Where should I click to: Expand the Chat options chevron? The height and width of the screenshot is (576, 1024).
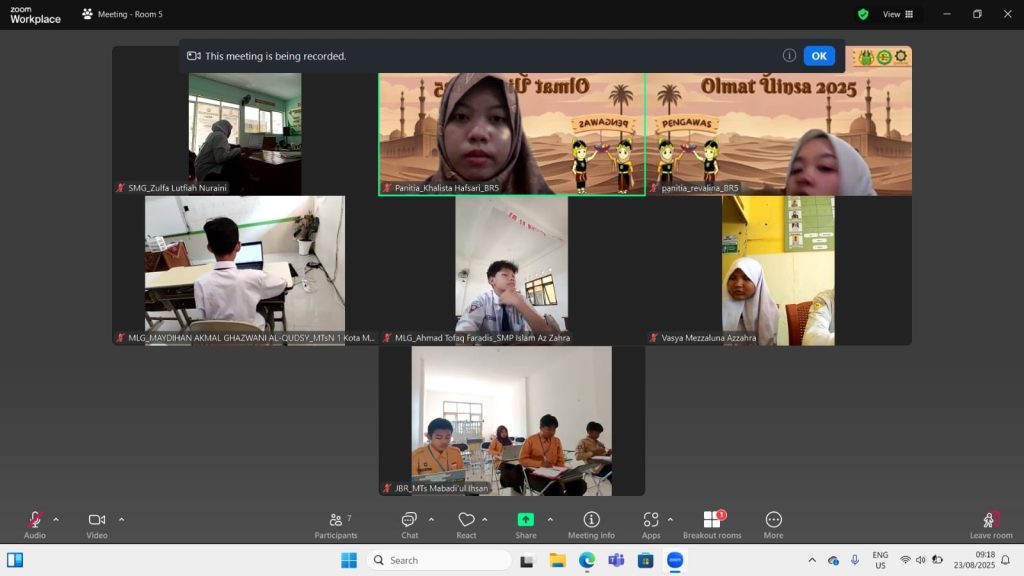(x=431, y=519)
